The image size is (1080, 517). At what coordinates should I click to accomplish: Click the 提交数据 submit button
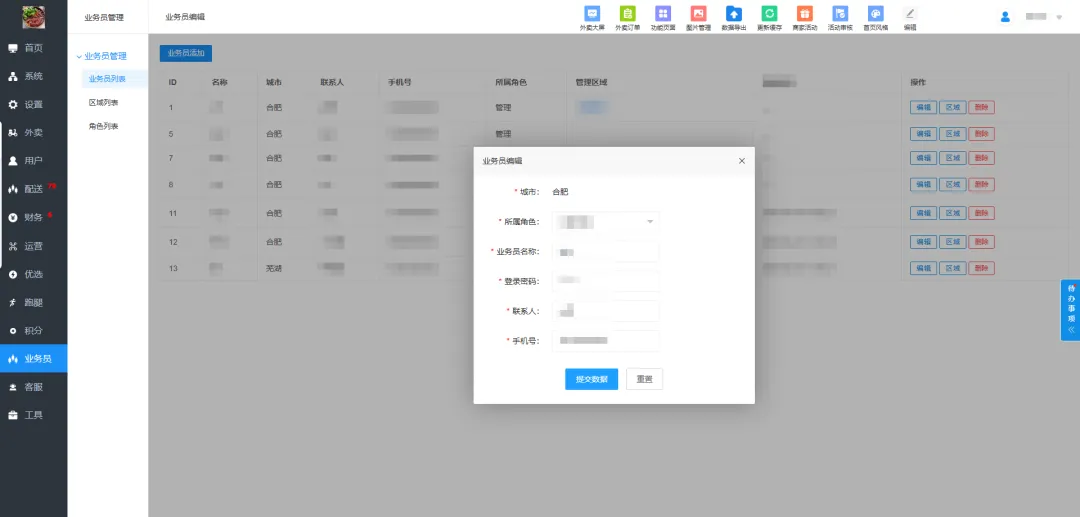[x=591, y=379]
